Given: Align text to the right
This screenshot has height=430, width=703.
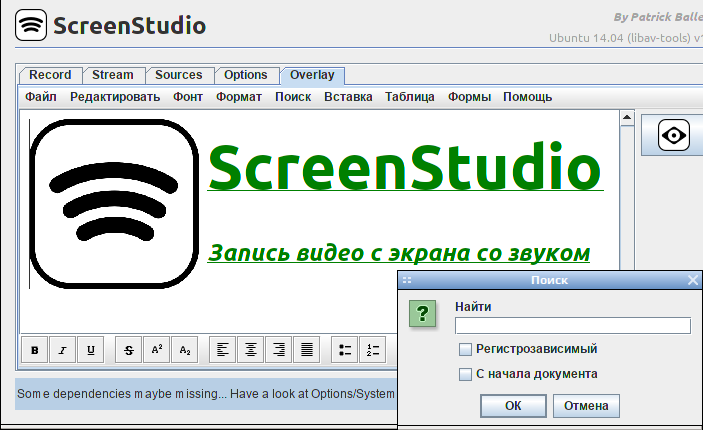Looking at the screenshot, I should [x=278, y=350].
